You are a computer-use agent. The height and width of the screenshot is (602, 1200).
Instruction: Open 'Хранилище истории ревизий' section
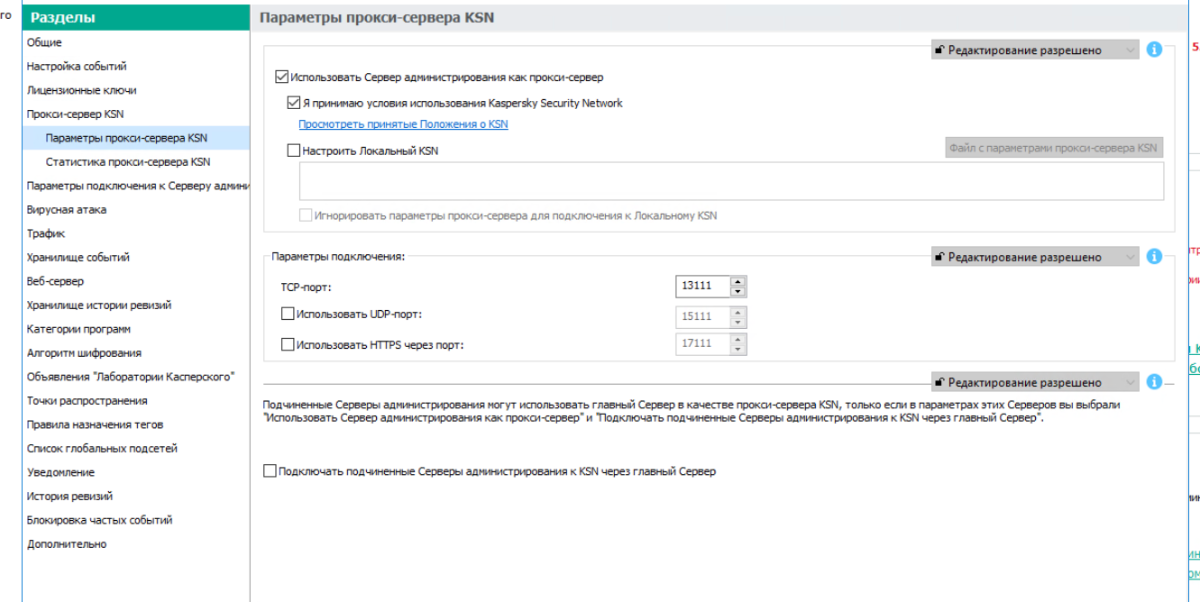pyautogui.click(x=99, y=305)
